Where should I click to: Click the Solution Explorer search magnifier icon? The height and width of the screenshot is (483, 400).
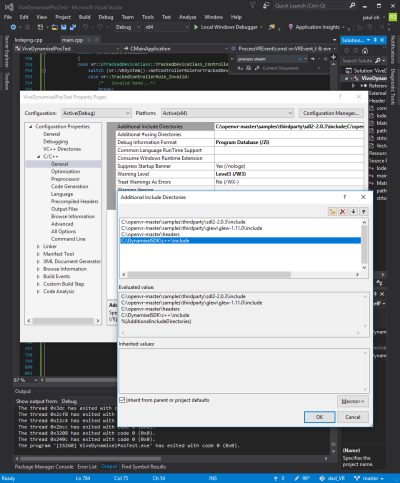pyautogui.click(x=378, y=61)
